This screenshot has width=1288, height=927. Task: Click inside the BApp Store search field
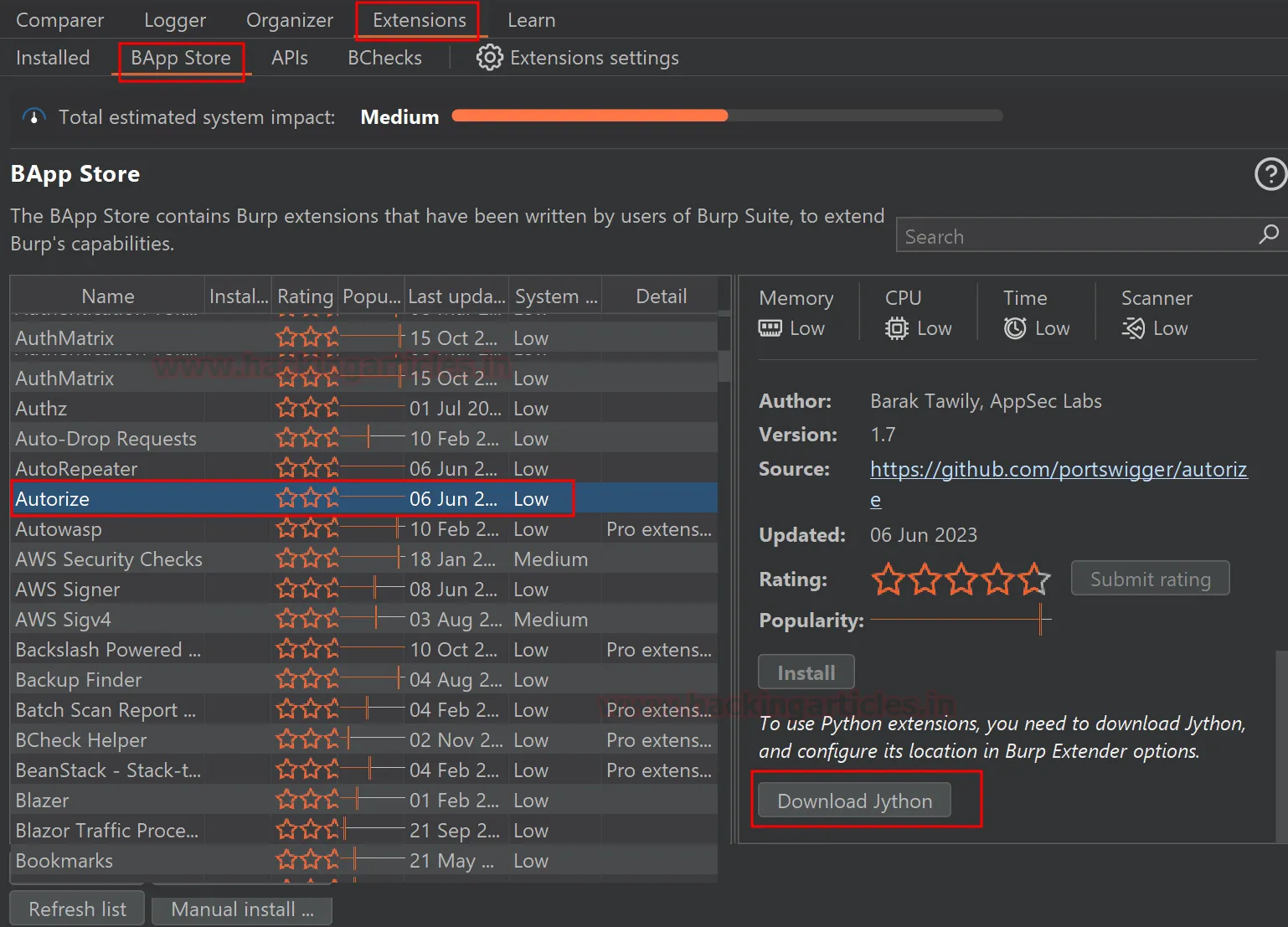click(x=1072, y=237)
